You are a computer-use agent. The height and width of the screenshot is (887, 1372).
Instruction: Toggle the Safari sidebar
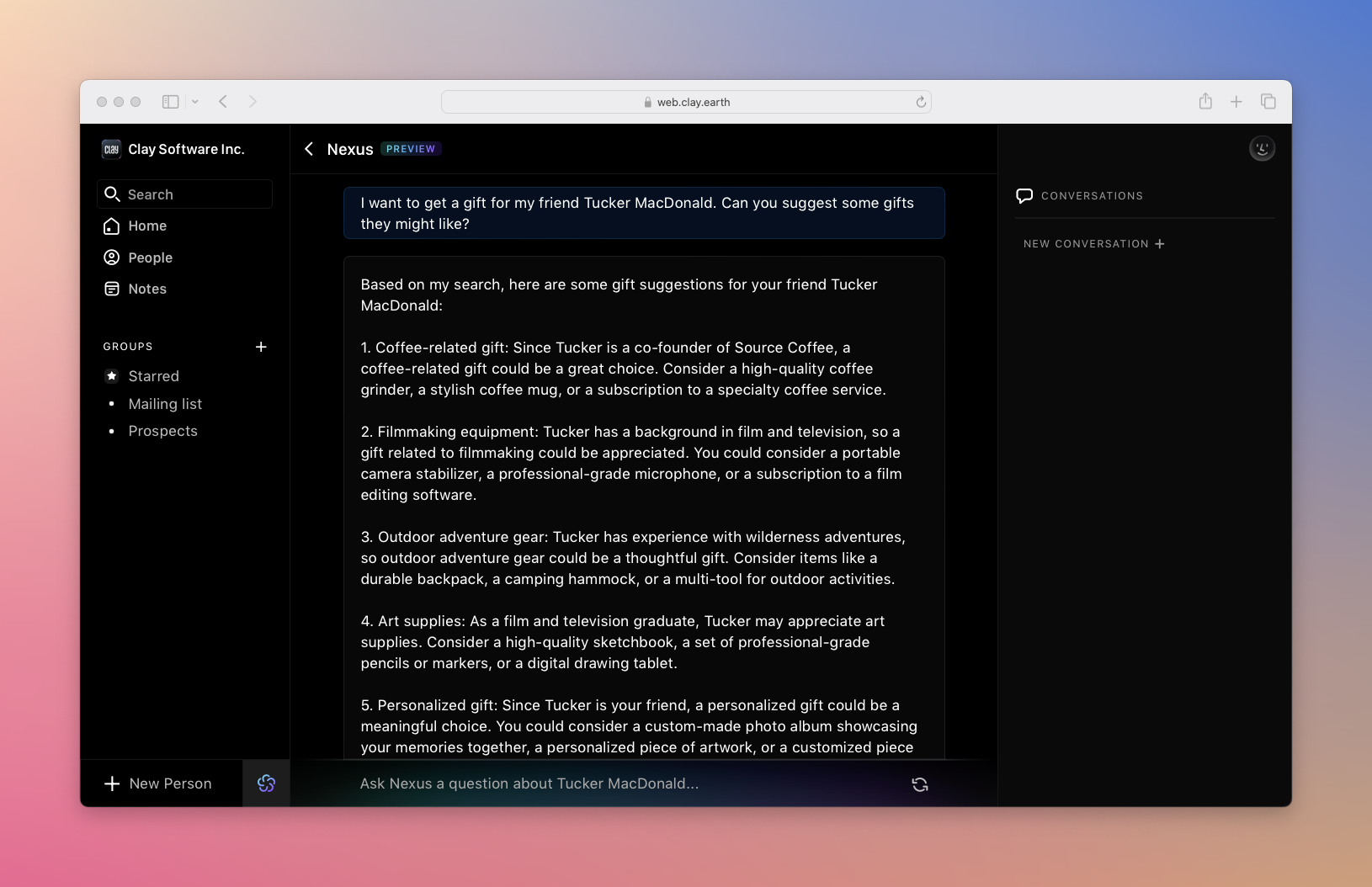pyautogui.click(x=171, y=102)
